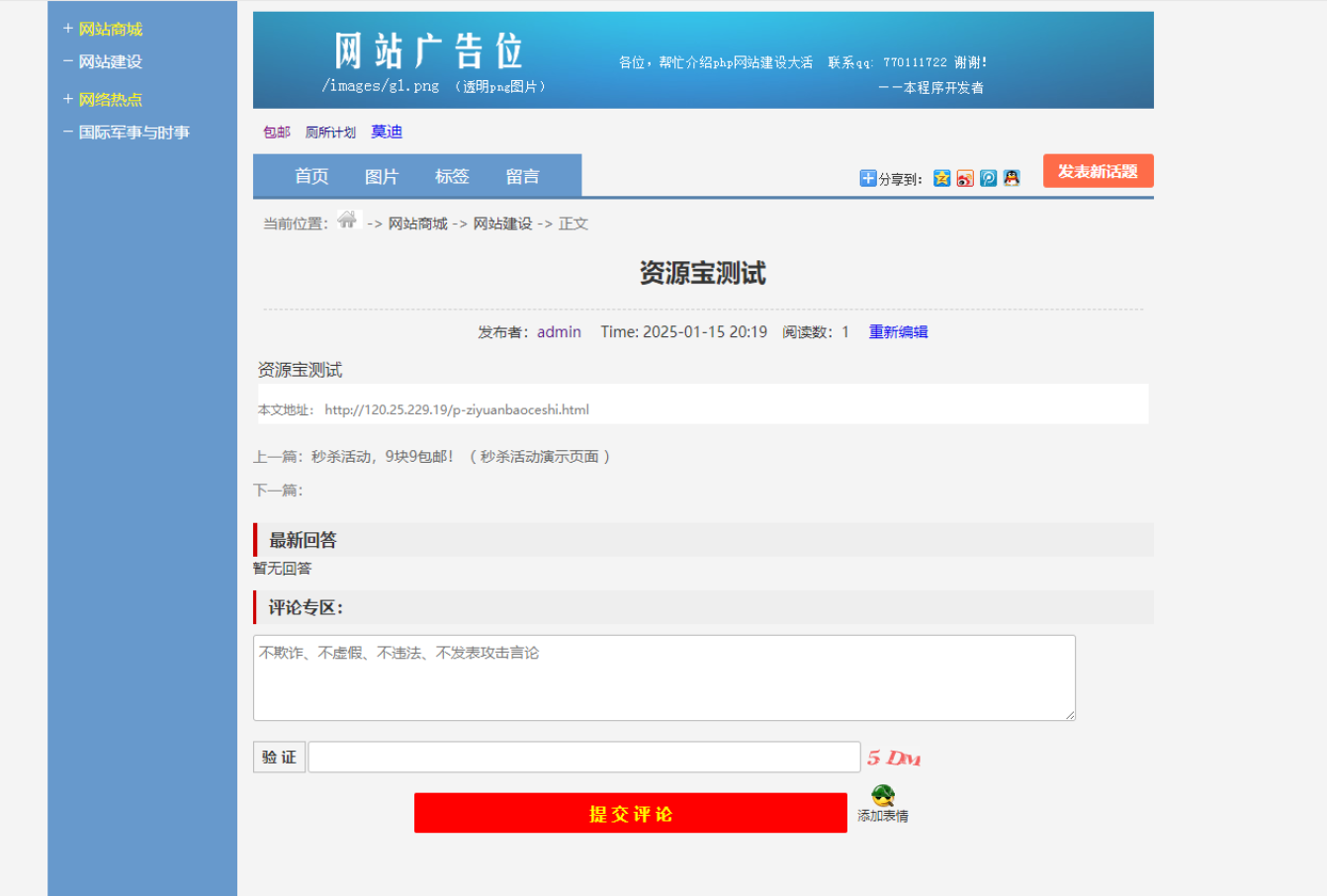The width and height of the screenshot is (1327, 896).
Task: Click the home icon in the breadcrumb
Action: [x=347, y=221]
